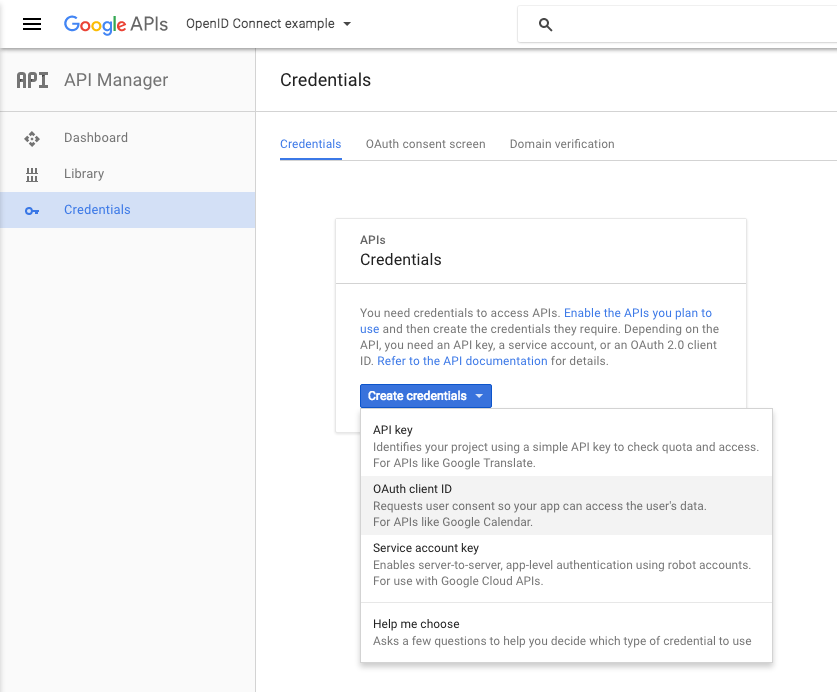Click the Library icon in sidebar

tap(32, 174)
